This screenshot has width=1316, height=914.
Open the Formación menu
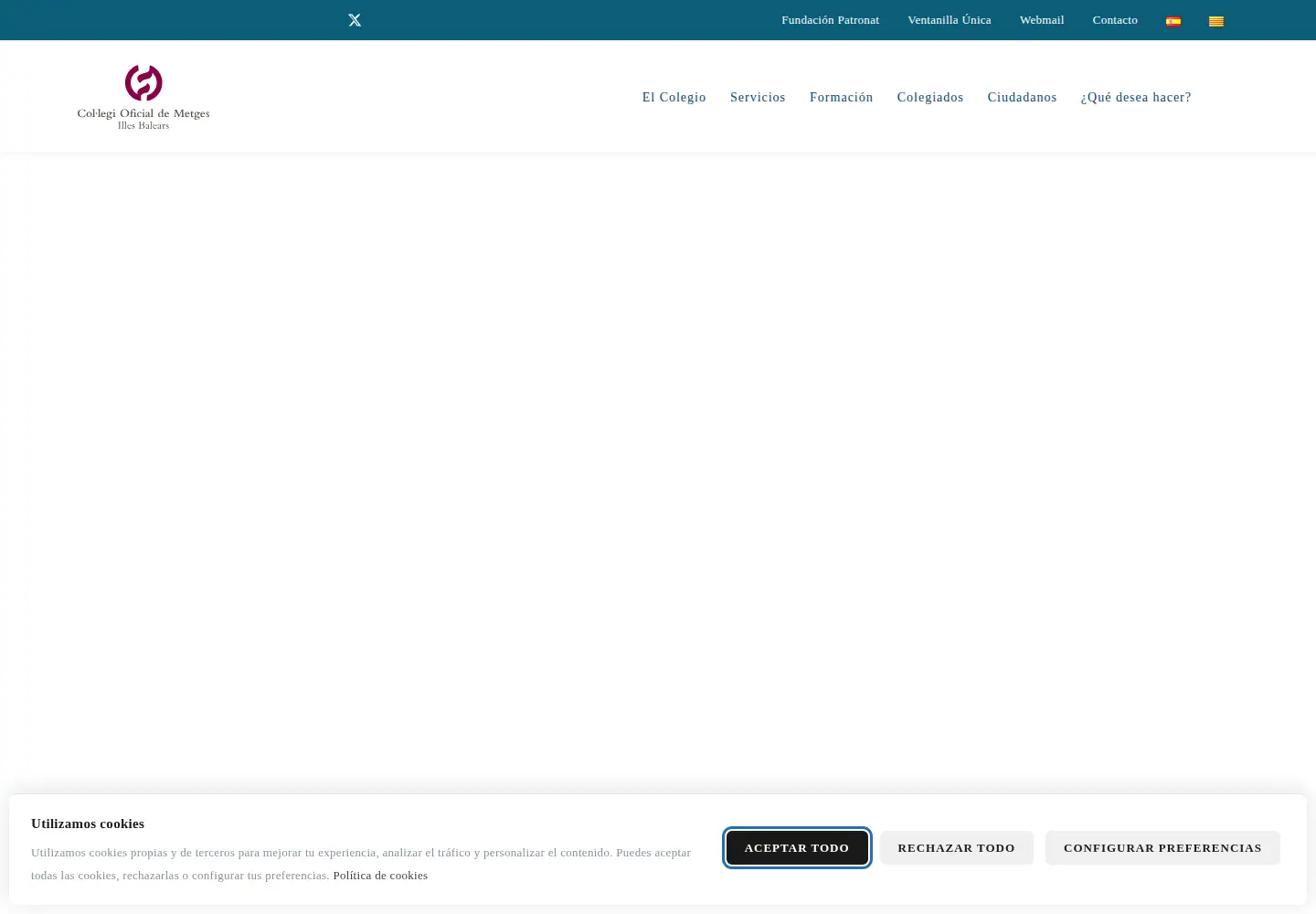coord(842,97)
